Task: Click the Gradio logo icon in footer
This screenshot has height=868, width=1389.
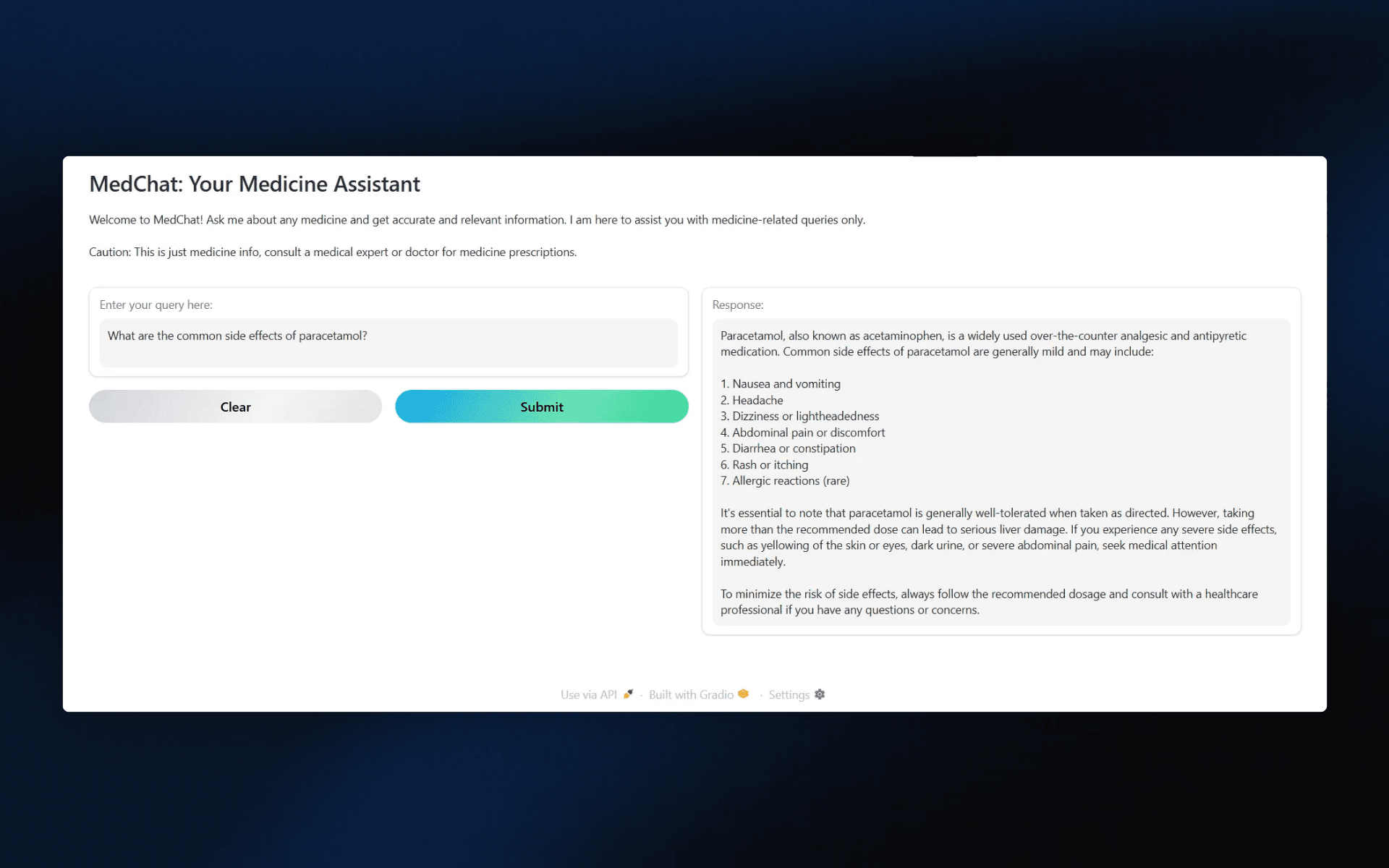Action: tap(743, 694)
